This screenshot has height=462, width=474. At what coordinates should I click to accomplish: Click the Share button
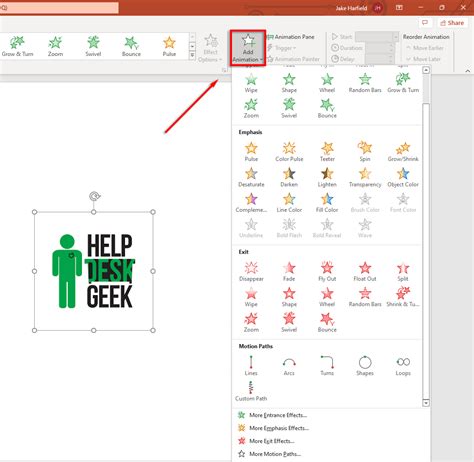click(x=452, y=23)
